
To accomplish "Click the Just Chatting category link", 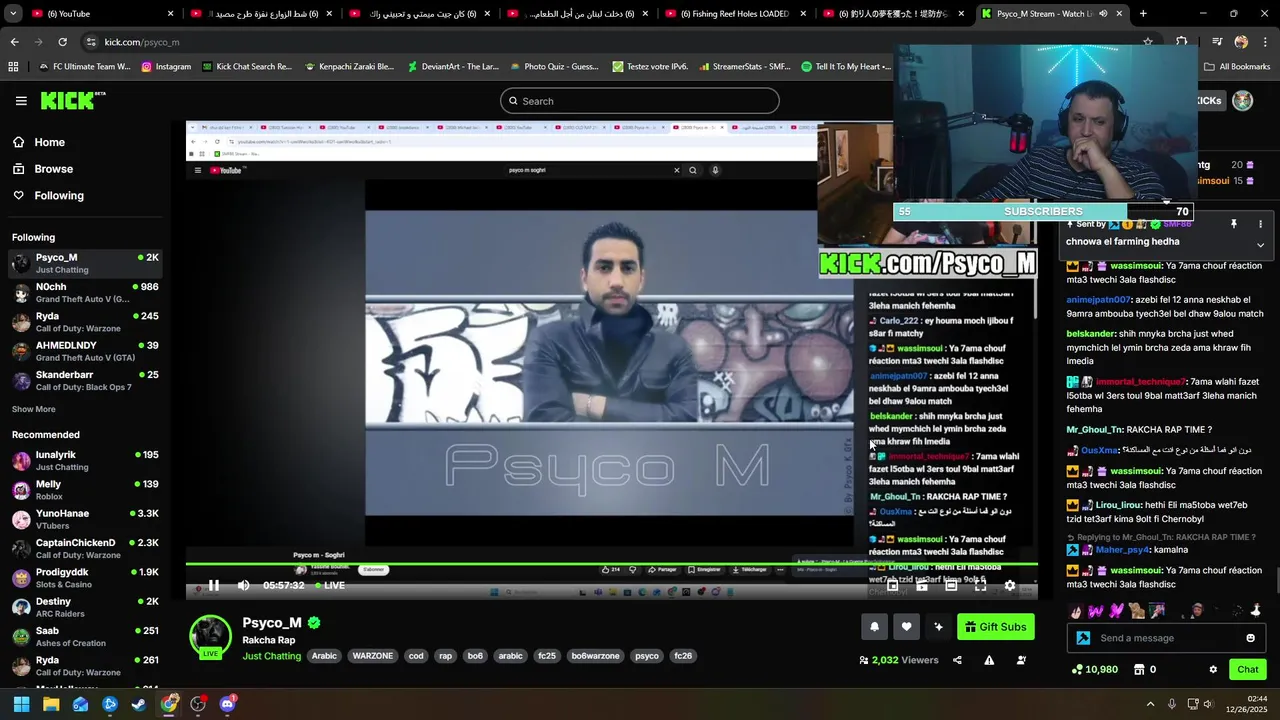I will click(x=271, y=656).
